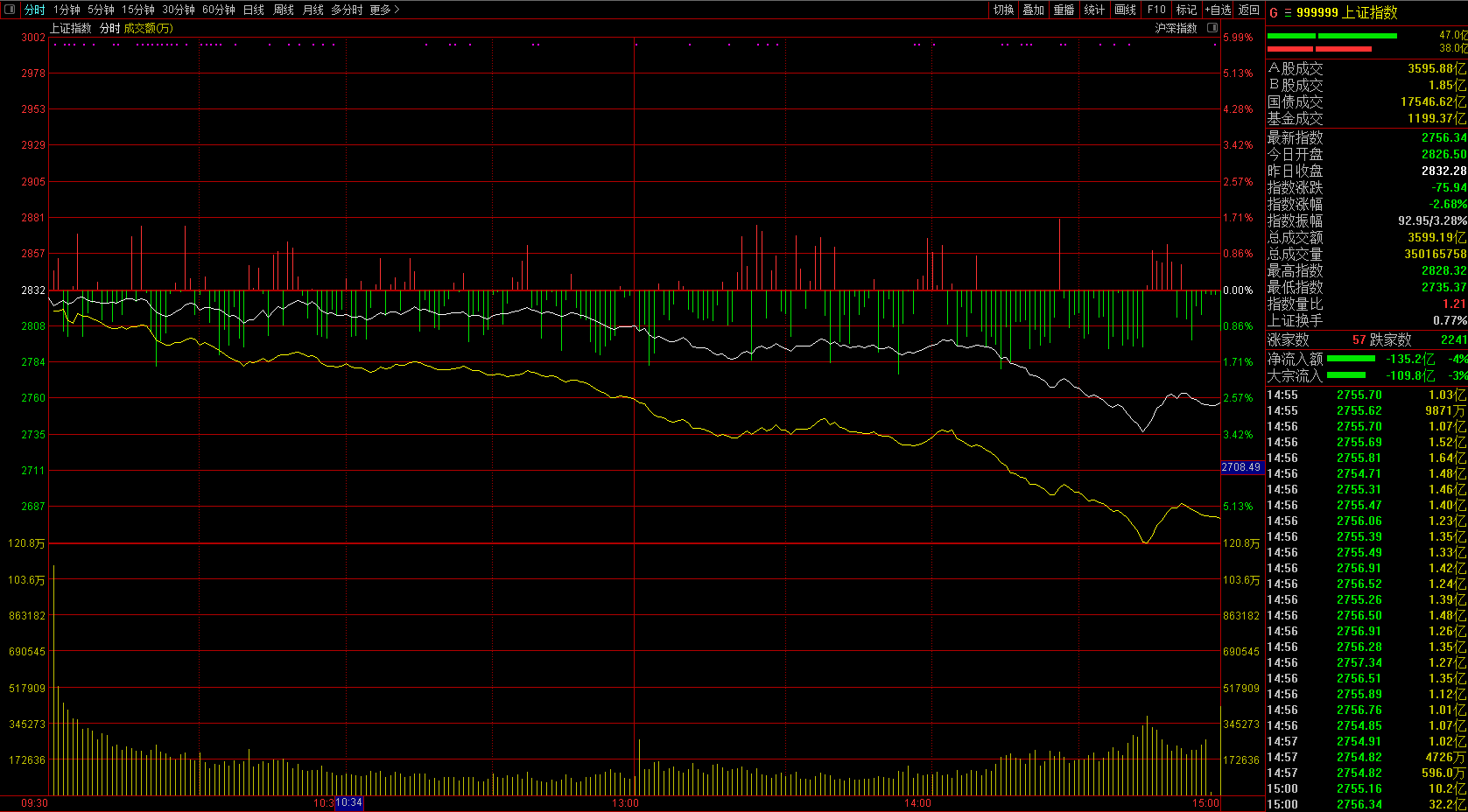The width and height of the screenshot is (1468, 812).
Task: Open the 统计 statistics tool
Action: click(x=1094, y=10)
